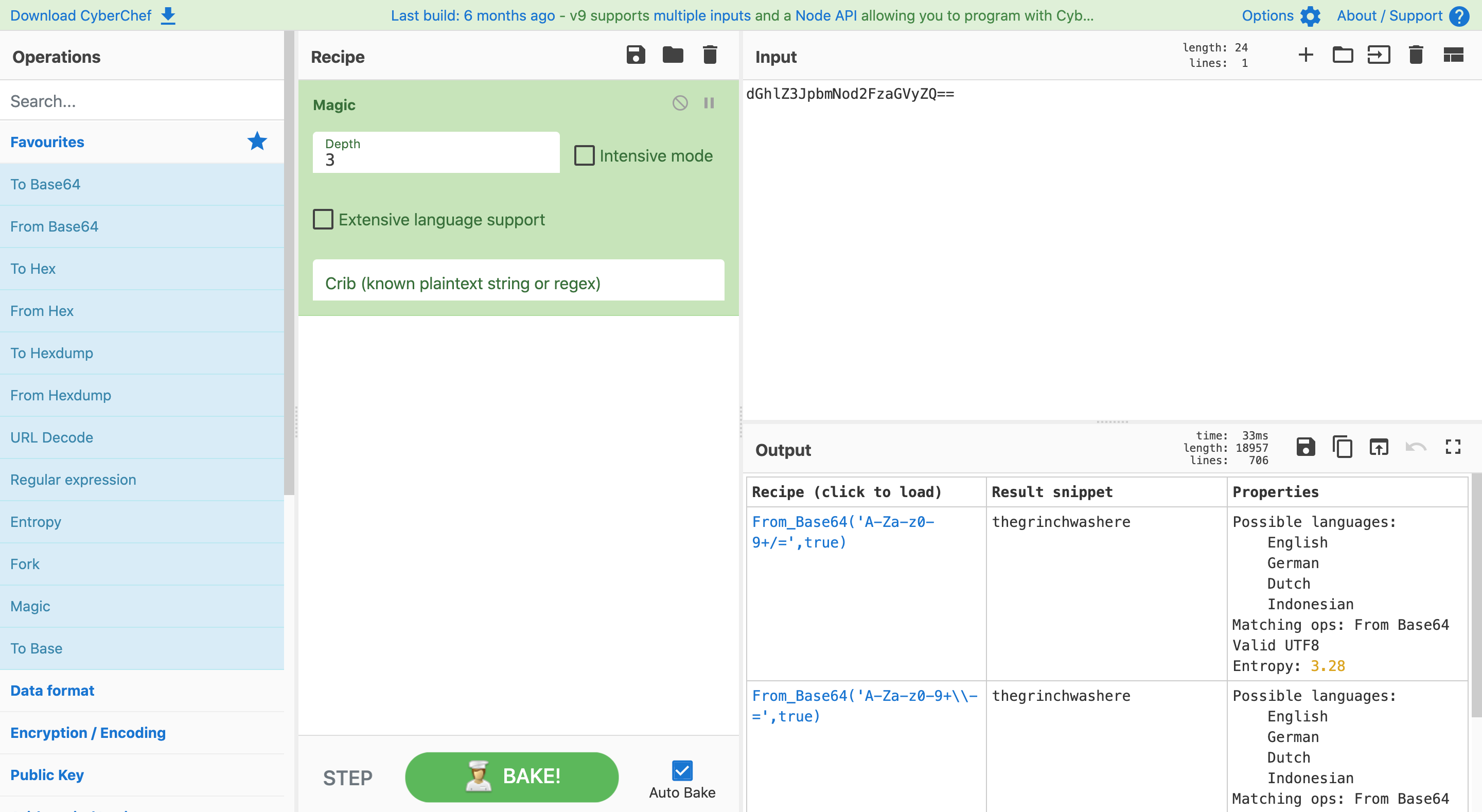This screenshot has width=1482, height=812.
Task: Add a new input tab
Action: 1306,55
